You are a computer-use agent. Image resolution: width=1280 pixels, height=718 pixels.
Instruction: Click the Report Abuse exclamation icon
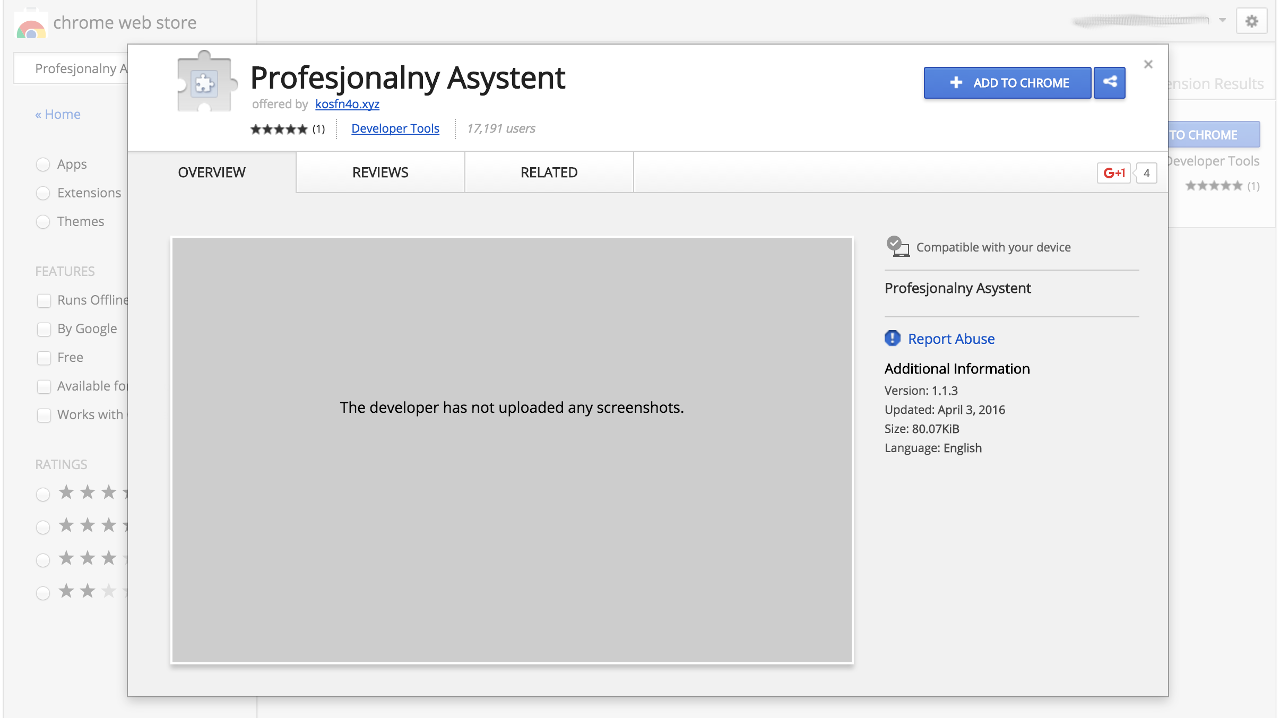893,338
